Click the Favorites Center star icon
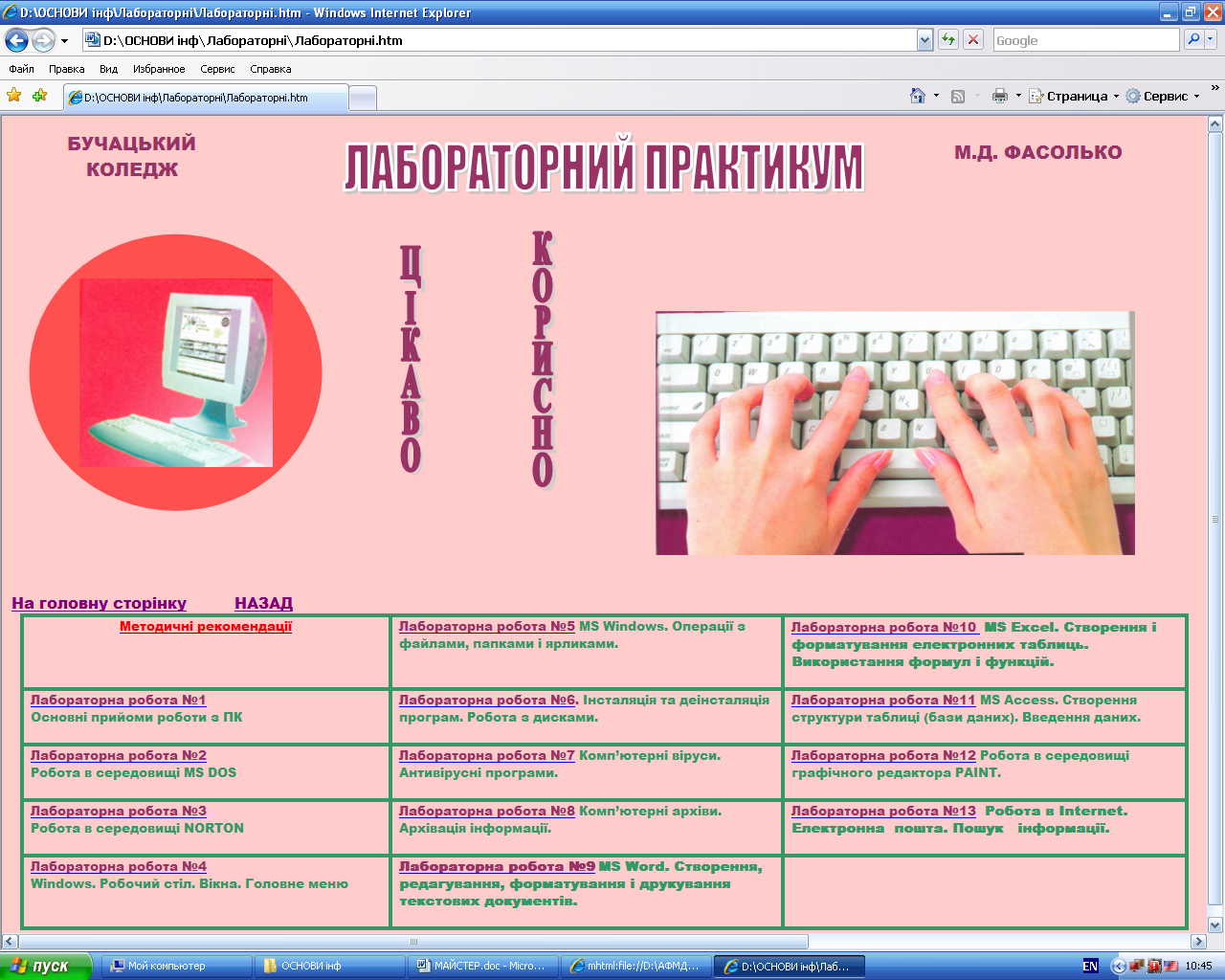 coord(14,96)
